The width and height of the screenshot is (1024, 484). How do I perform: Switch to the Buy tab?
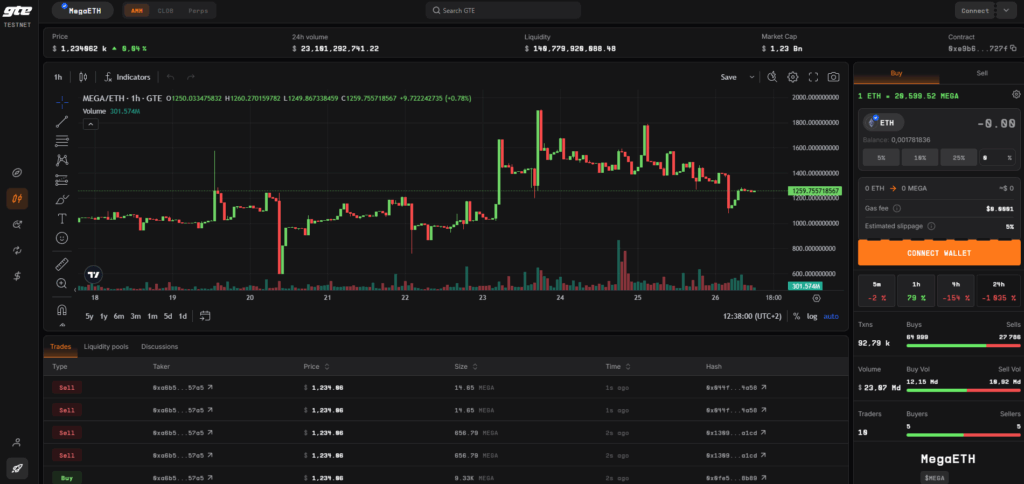click(896, 73)
